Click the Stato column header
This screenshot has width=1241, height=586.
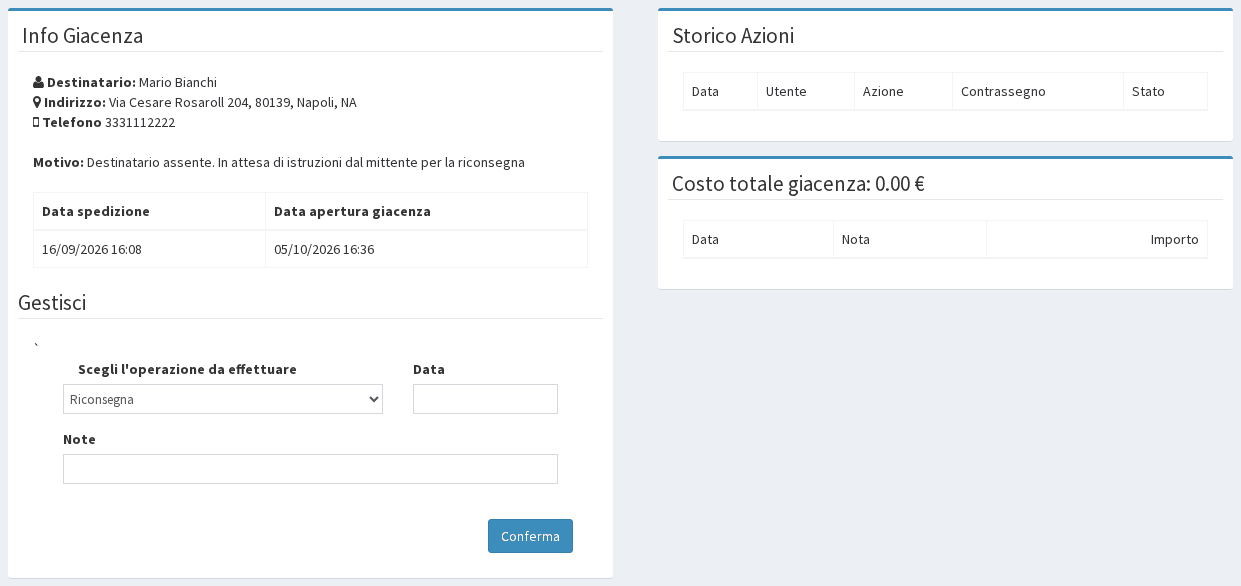1165,91
